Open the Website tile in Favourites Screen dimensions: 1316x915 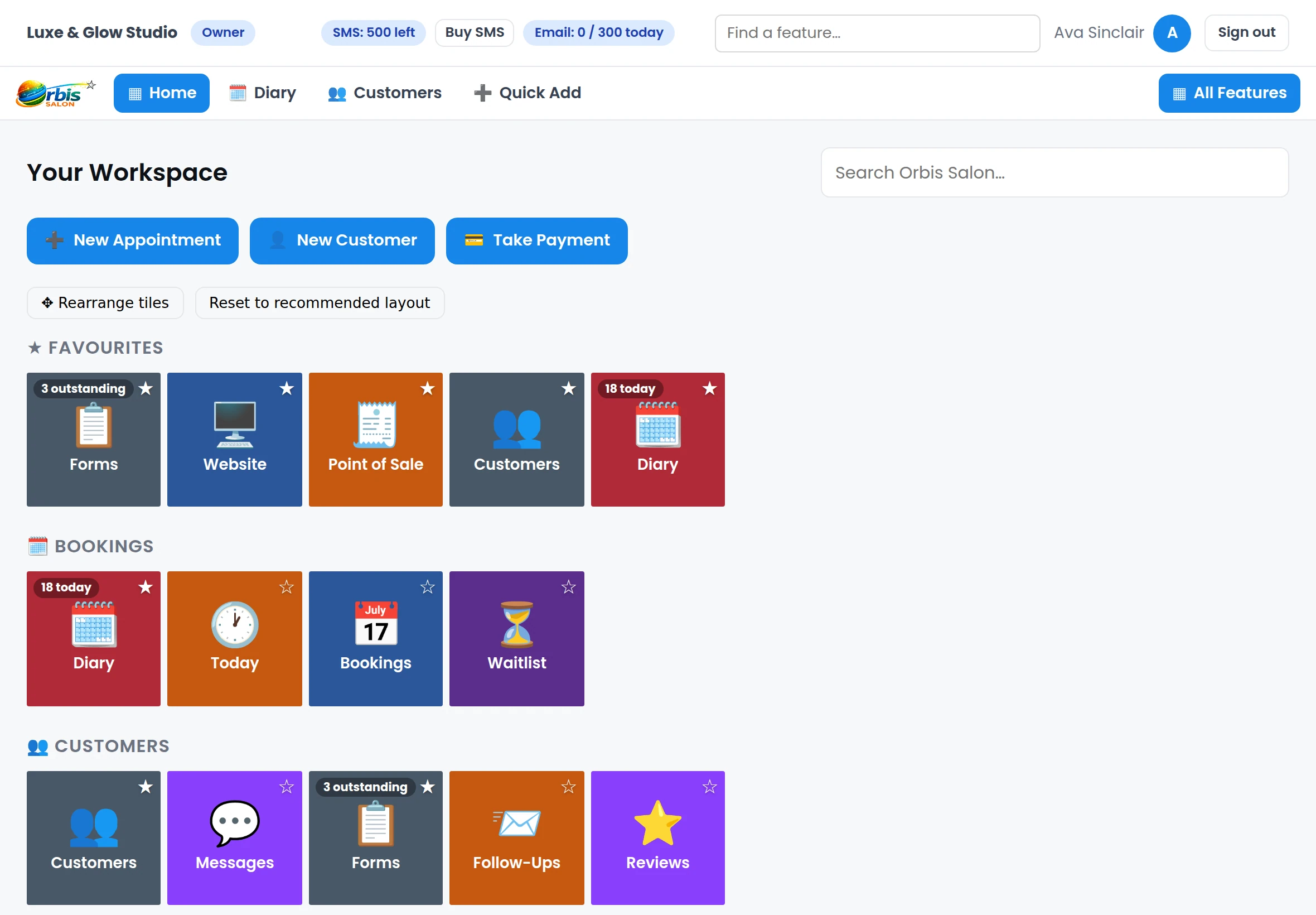click(234, 439)
